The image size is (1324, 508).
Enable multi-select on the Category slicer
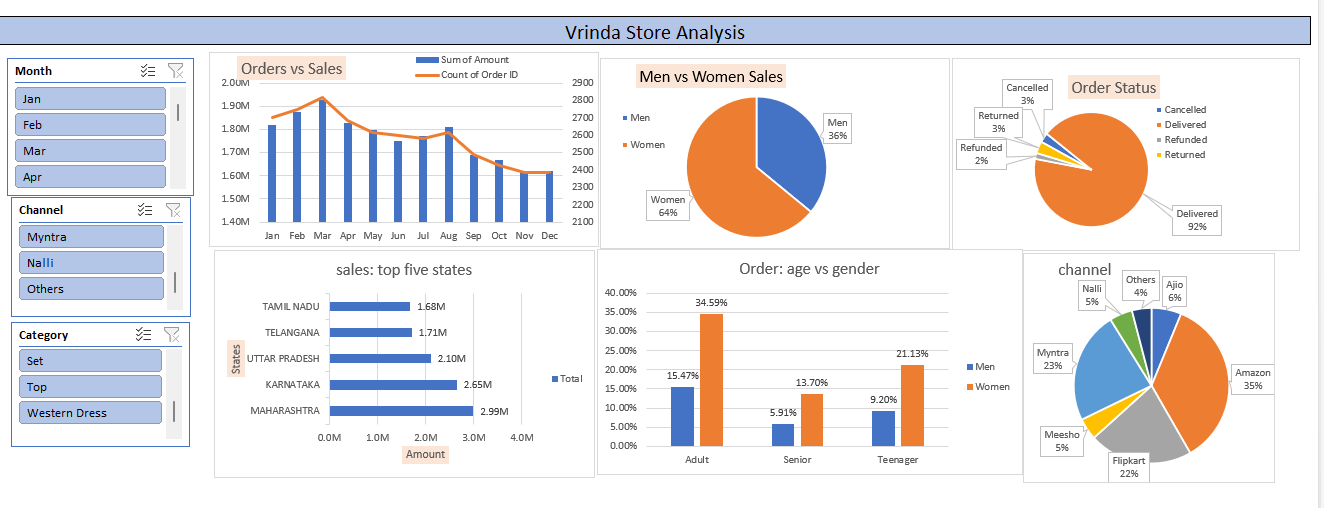coord(145,335)
